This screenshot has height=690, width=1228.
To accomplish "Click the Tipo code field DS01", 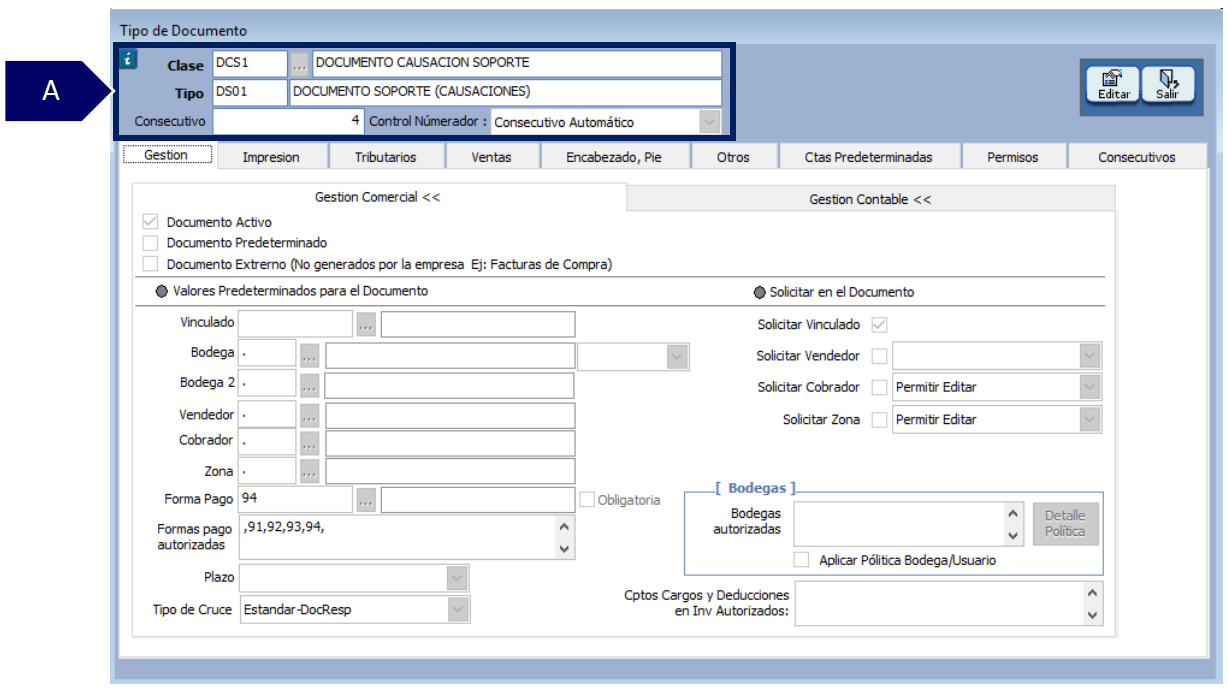I will click(250, 93).
